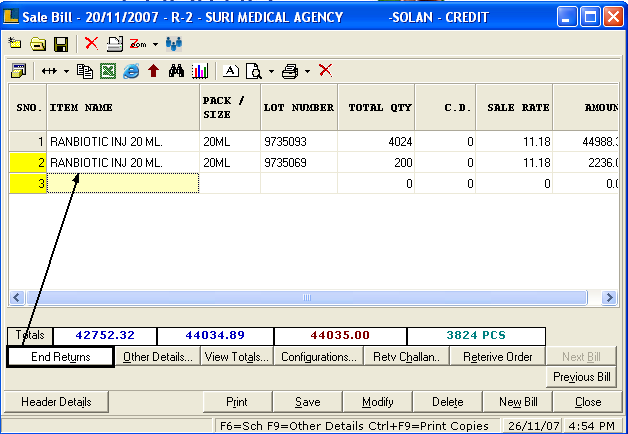This screenshot has width=628, height=434.
Task: Open the grid printer dropdown arrow
Action: pyautogui.click(x=307, y=72)
